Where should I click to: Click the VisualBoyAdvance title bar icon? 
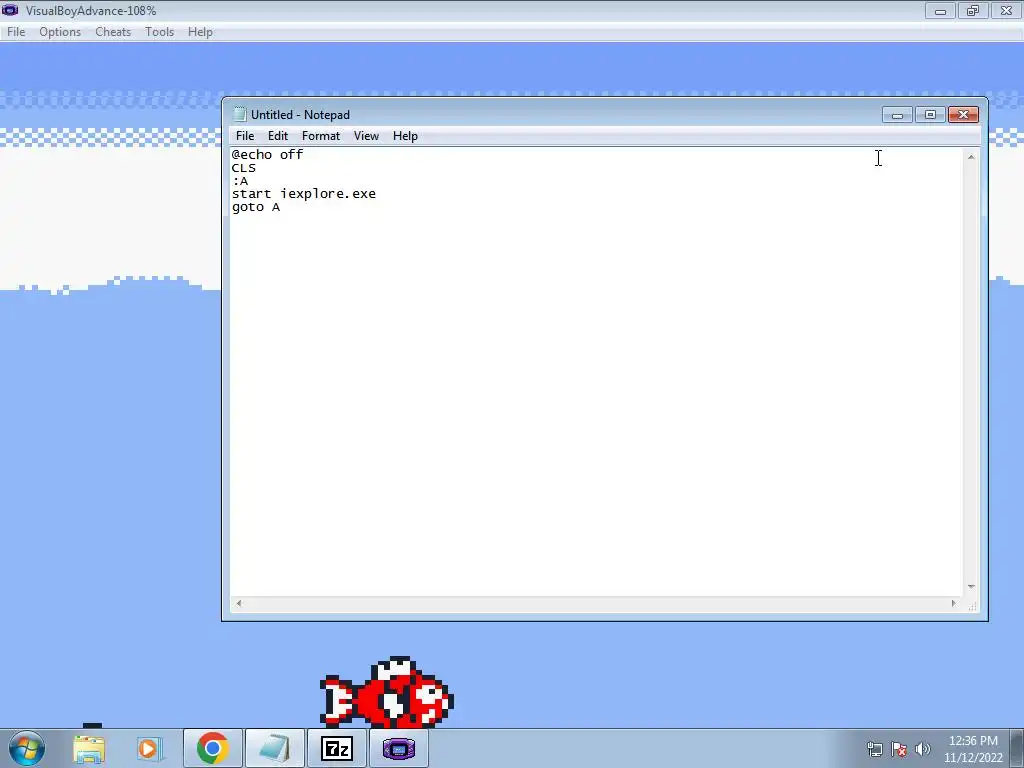[10, 10]
